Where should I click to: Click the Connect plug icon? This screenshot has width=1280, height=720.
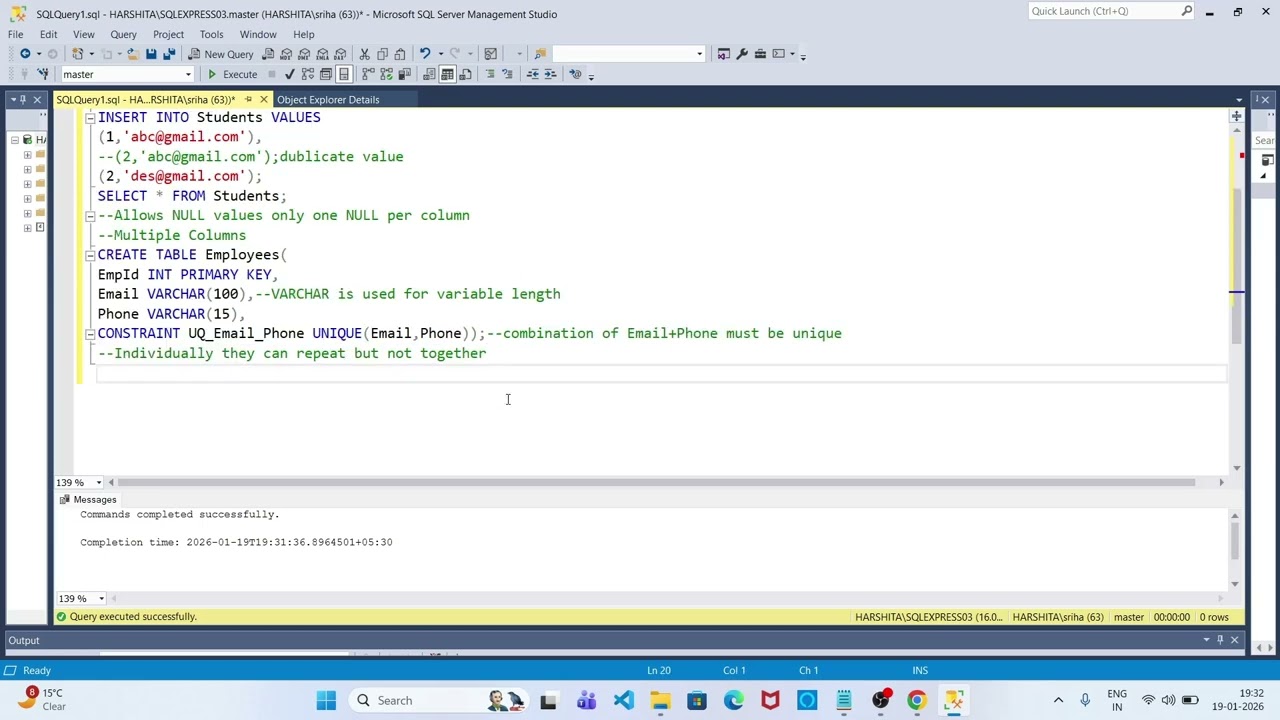(x=24, y=74)
